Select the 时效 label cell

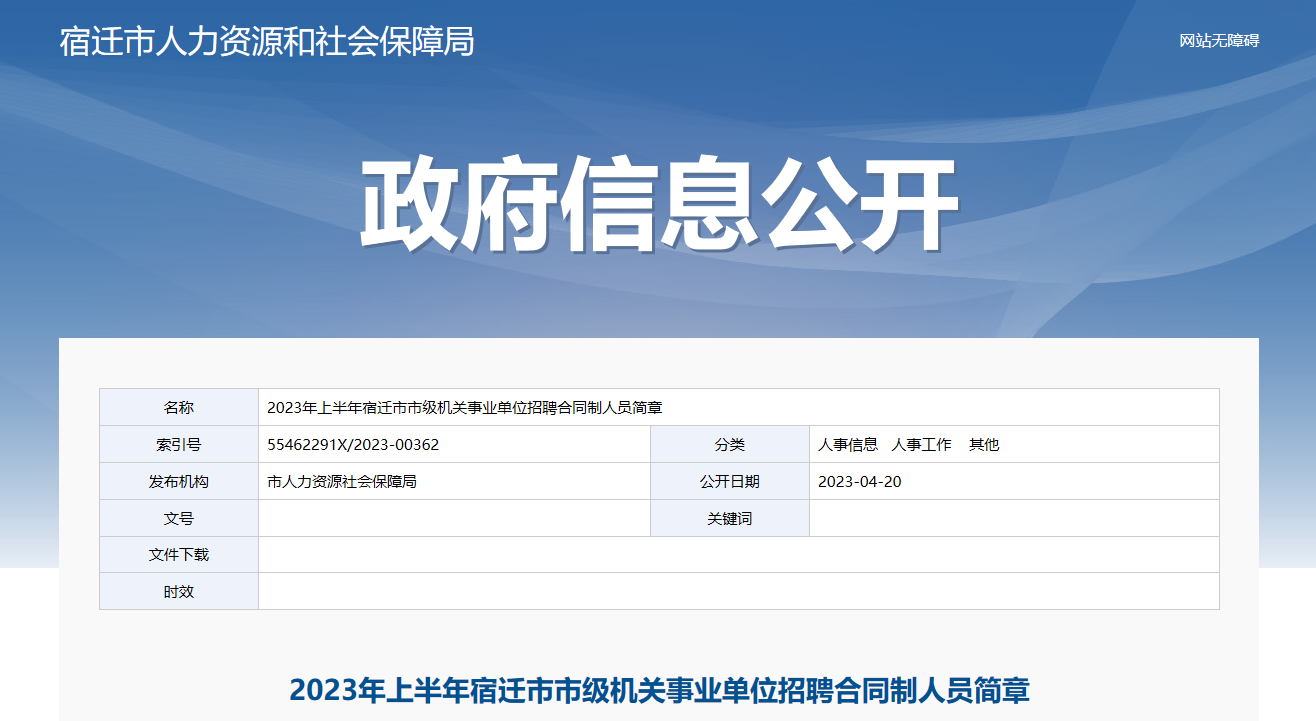point(179,591)
